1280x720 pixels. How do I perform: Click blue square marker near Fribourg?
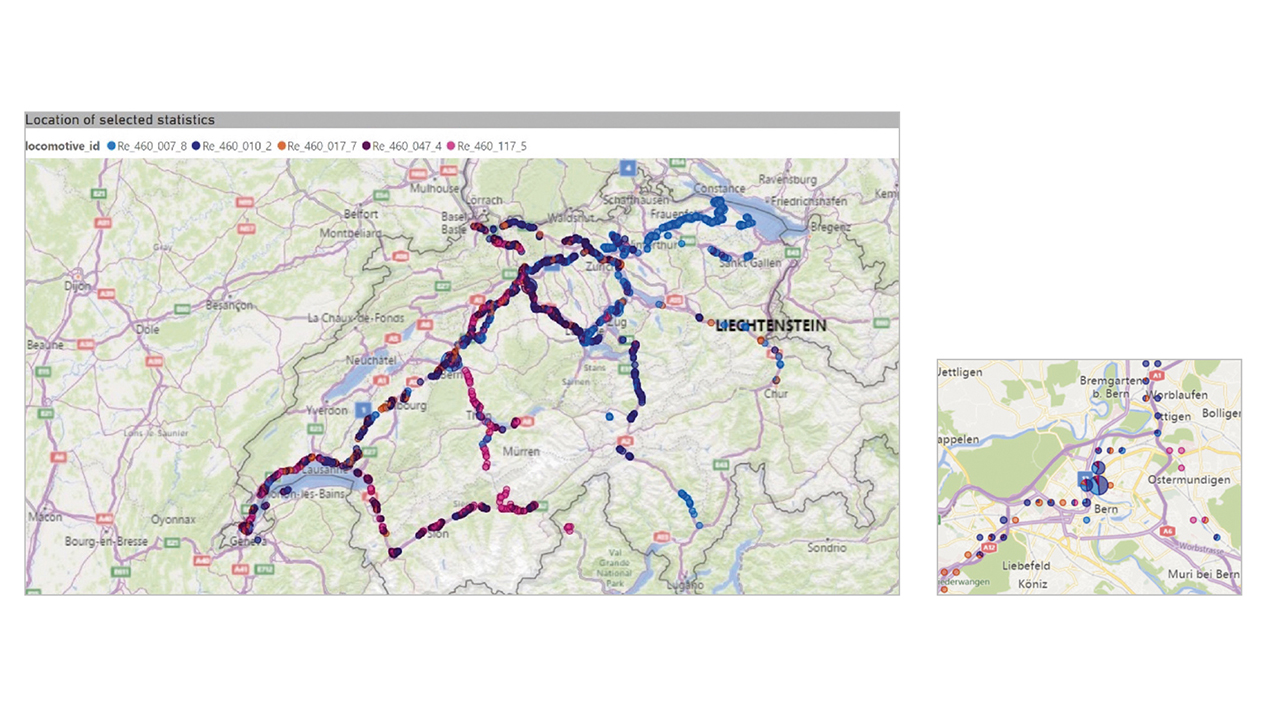pos(363,410)
